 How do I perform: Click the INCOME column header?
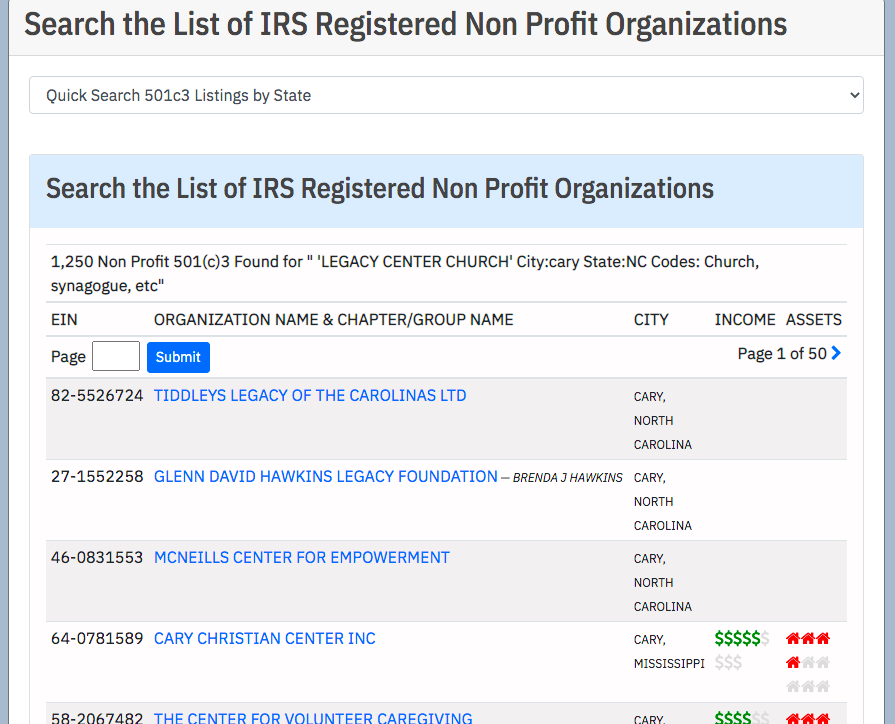pos(745,320)
